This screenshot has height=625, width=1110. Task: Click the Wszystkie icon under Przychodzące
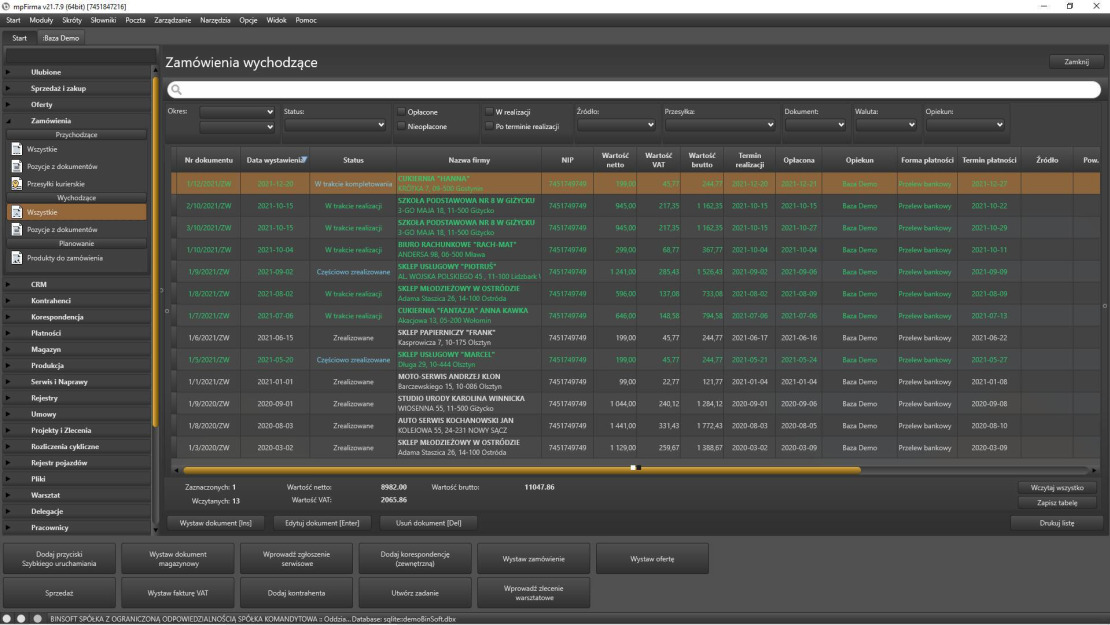click(16, 149)
